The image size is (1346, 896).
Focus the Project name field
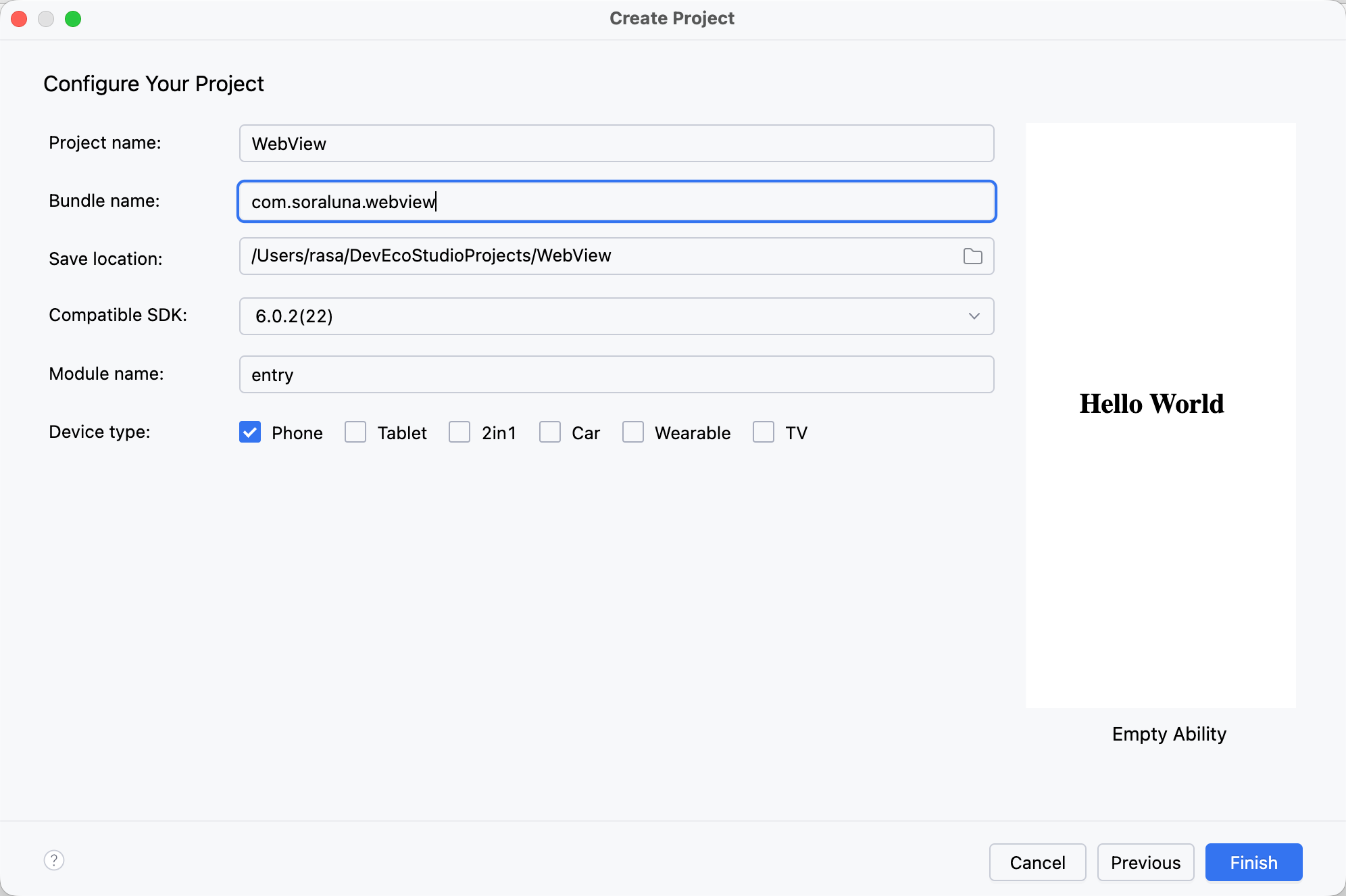tap(616, 143)
